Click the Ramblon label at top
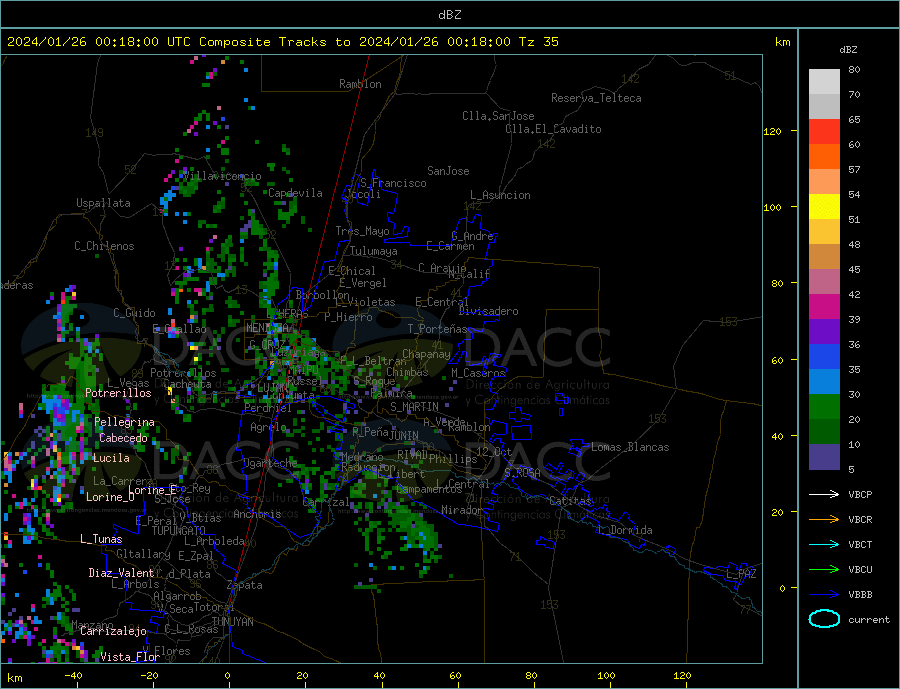900x689 pixels. click(360, 84)
